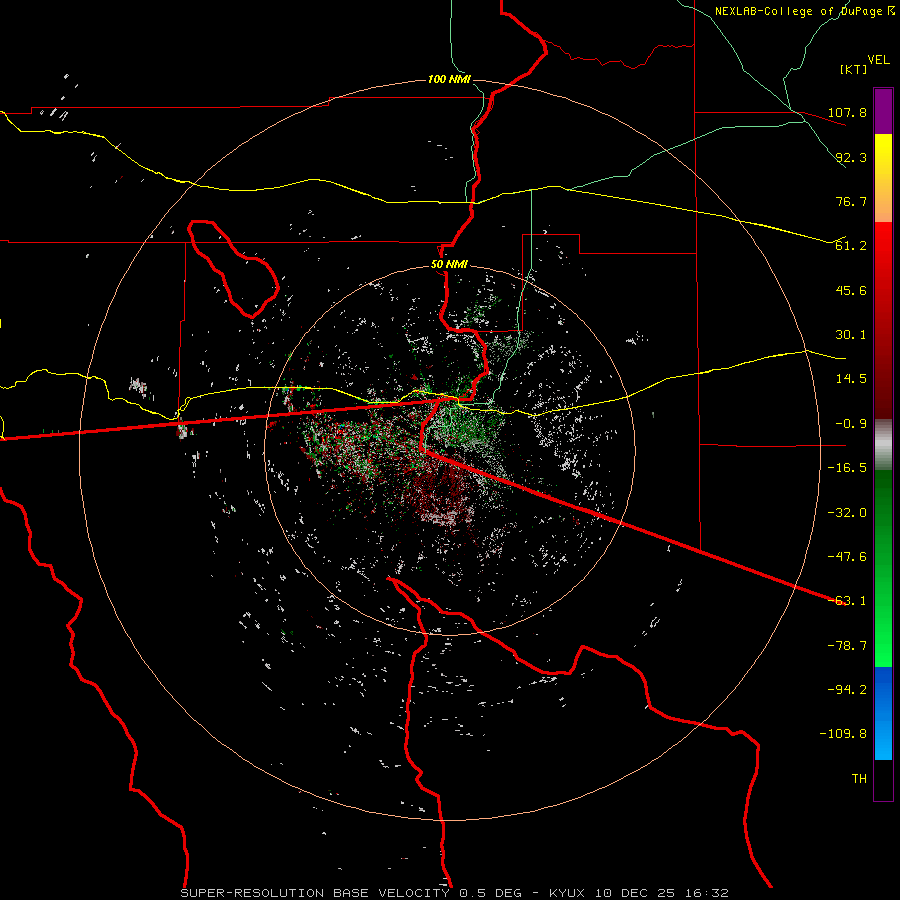Click the purple segment of velocity color bar
The height and width of the screenshot is (900, 900).
point(883,111)
